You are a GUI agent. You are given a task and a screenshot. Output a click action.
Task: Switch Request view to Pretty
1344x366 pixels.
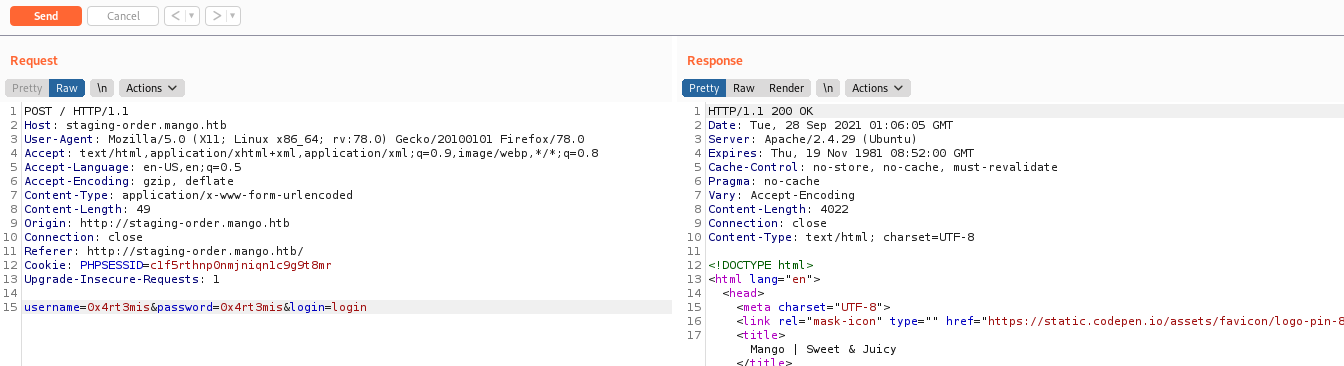27,88
